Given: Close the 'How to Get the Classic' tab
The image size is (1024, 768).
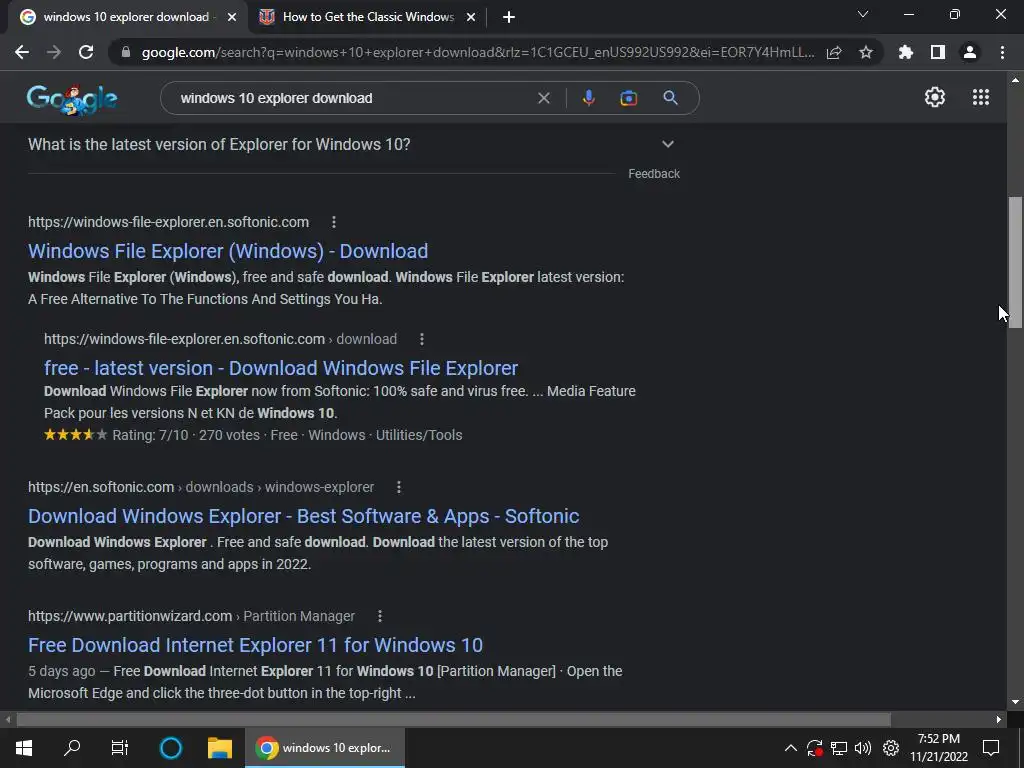Looking at the screenshot, I should click(471, 18).
